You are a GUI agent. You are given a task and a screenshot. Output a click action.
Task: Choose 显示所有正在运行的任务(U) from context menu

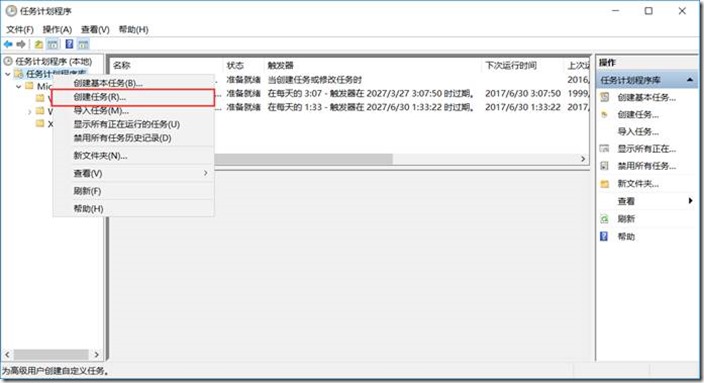(133, 124)
